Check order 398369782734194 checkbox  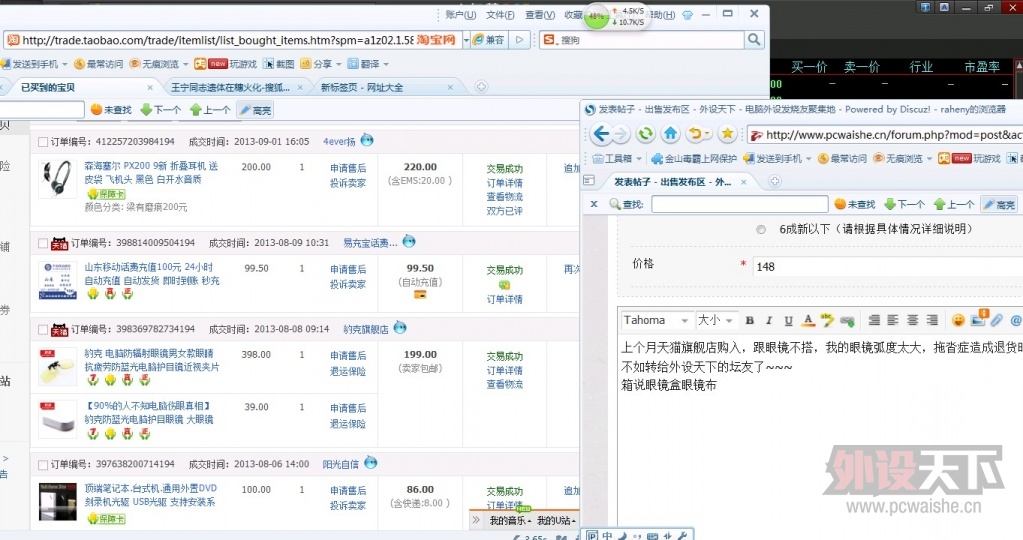42,329
